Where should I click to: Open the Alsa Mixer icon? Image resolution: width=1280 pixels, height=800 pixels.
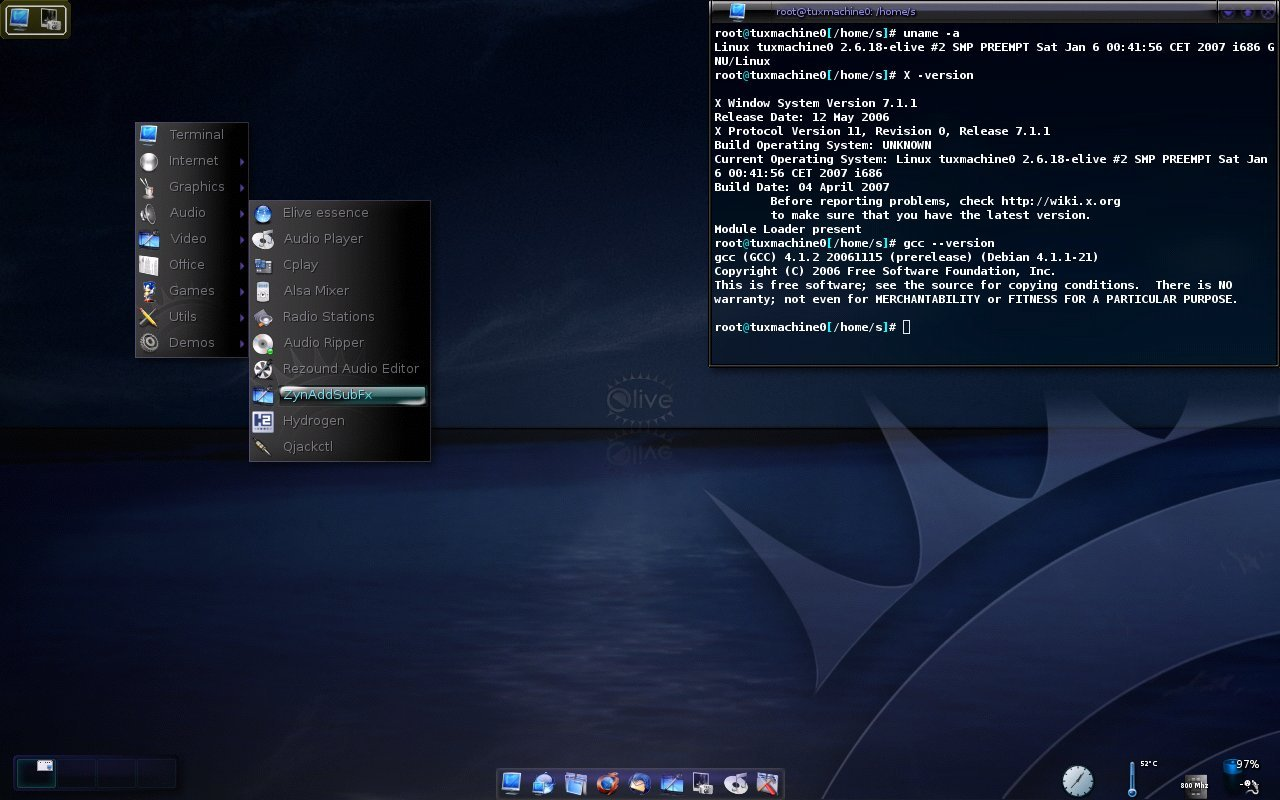263,291
